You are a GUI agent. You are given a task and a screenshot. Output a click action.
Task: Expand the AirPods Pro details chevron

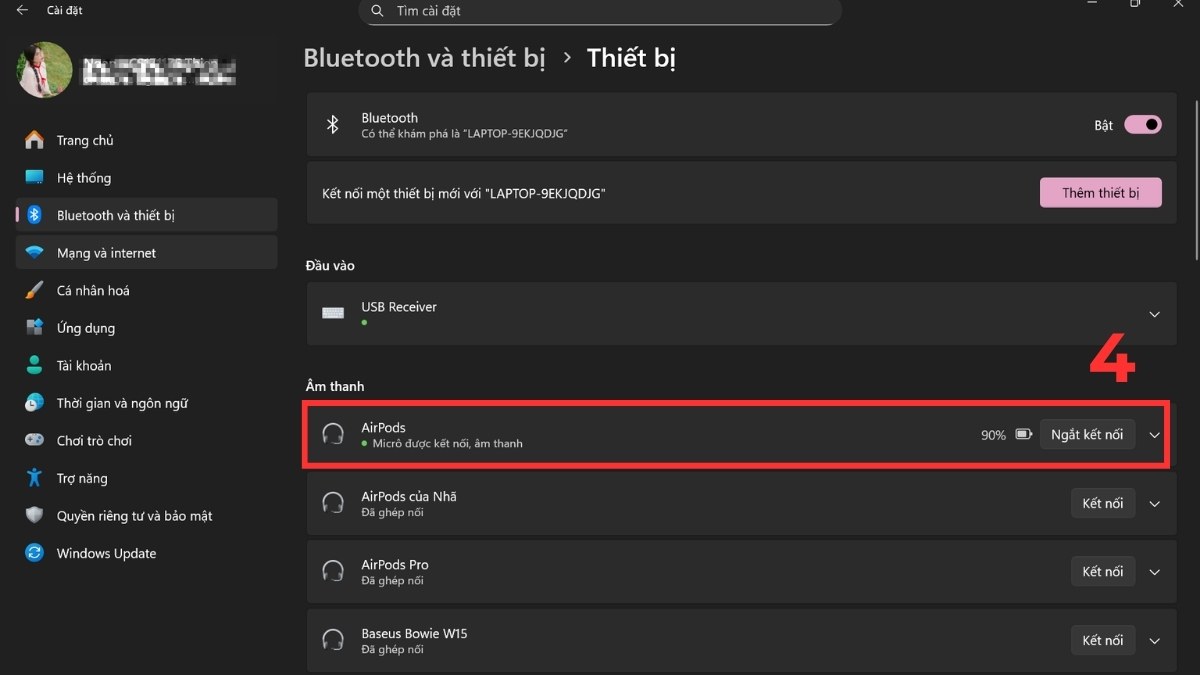tap(1154, 571)
